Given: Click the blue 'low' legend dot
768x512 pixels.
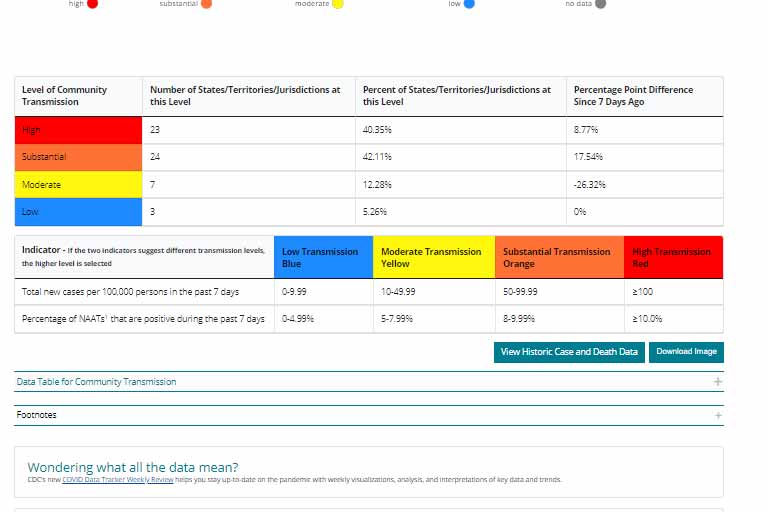Looking at the screenshot, I should click(x=469, y=4).
